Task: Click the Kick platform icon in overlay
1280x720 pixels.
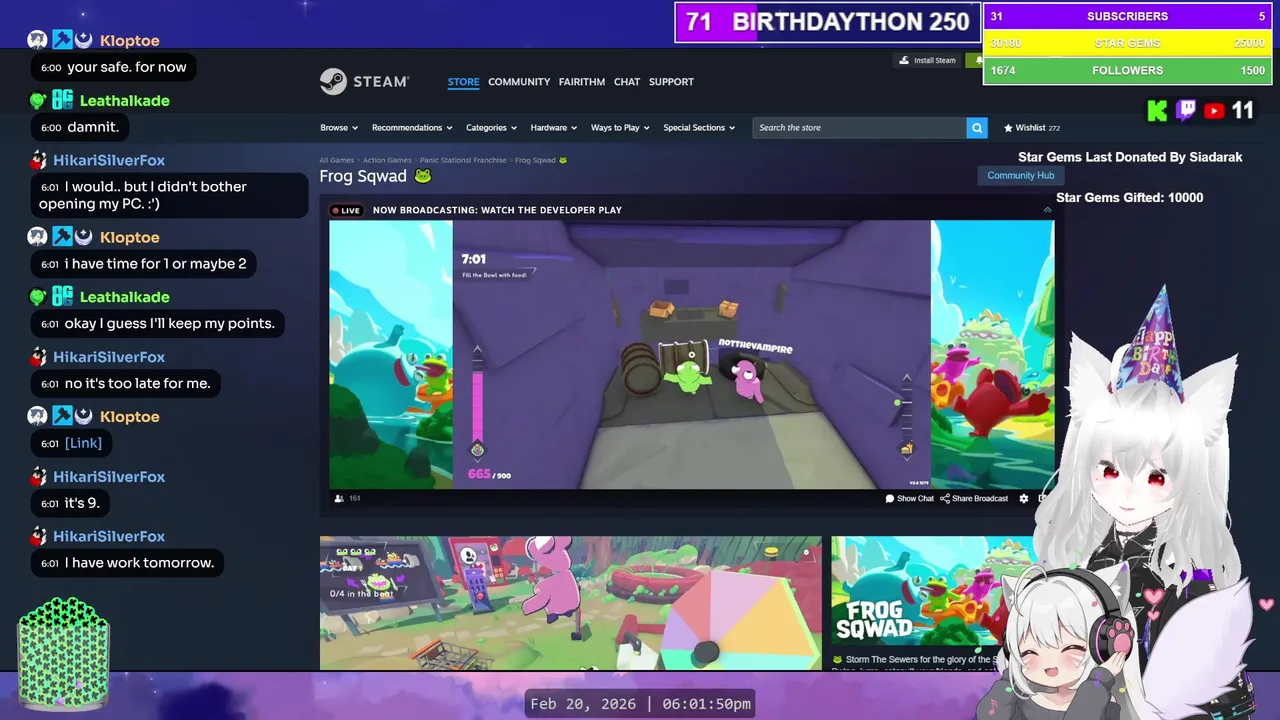Action: 1157,111
